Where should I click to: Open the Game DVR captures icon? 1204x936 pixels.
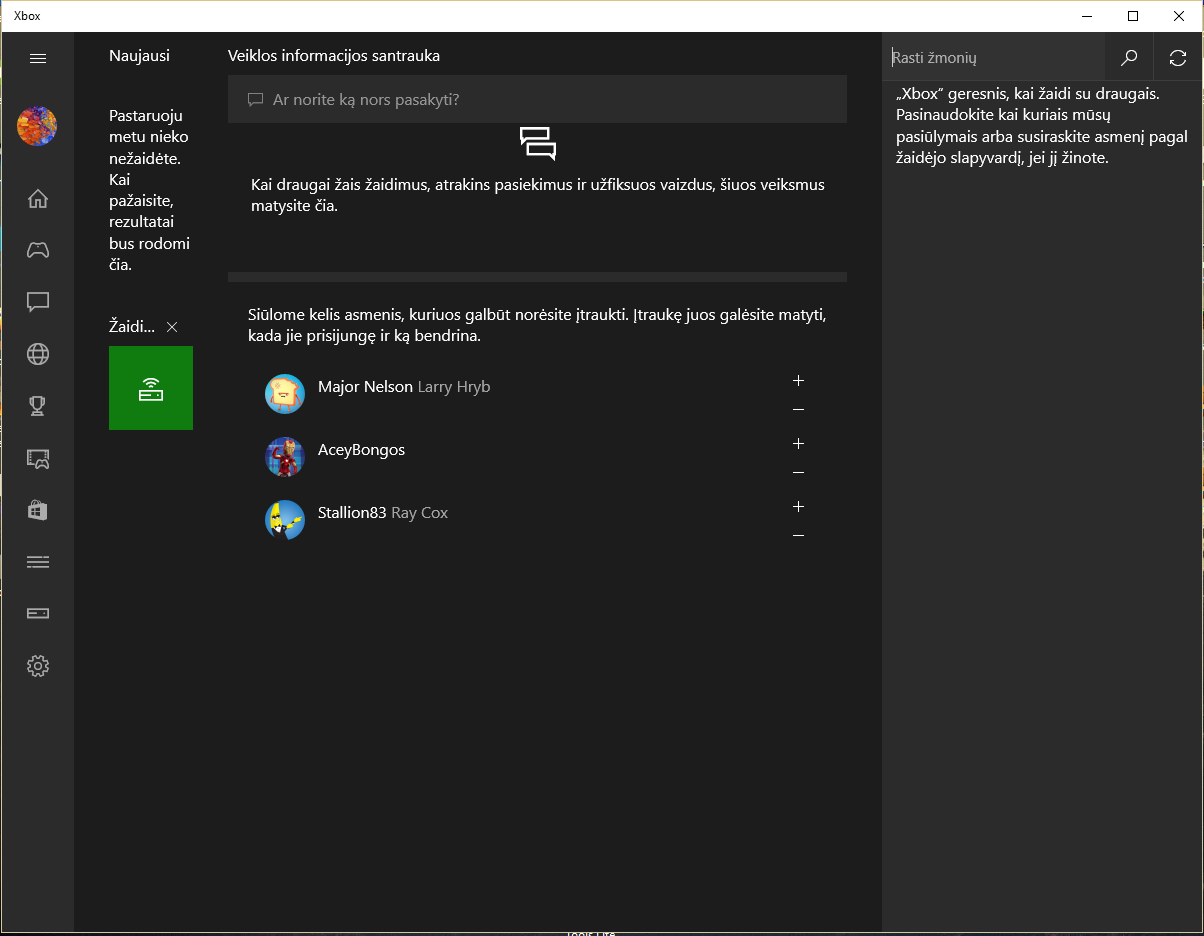[x=38, y=458]
